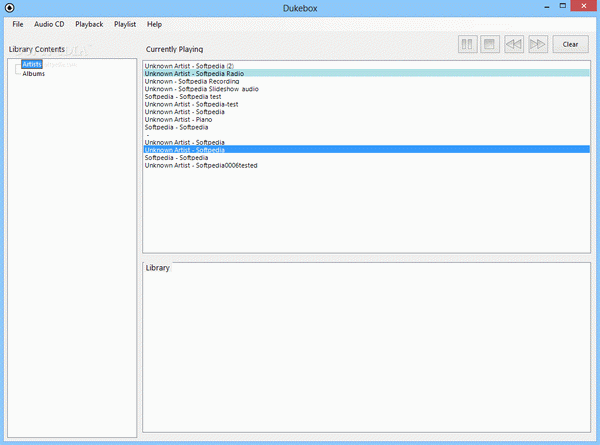Skip to previous track with rewind button
The image size is (600, 445).
(x=514, y=44)
